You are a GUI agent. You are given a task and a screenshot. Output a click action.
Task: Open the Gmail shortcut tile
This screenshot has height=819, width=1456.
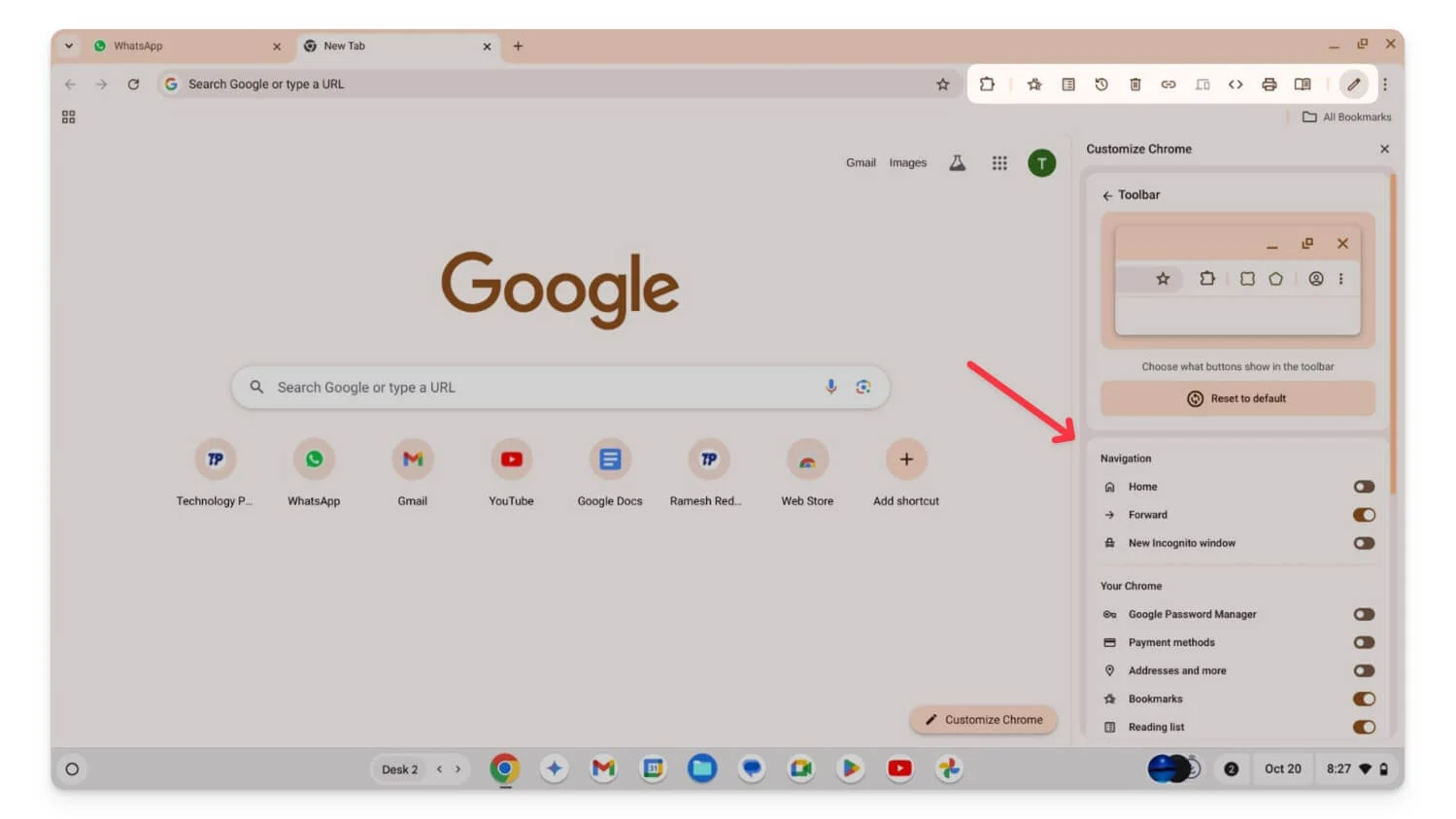(413, 473)
